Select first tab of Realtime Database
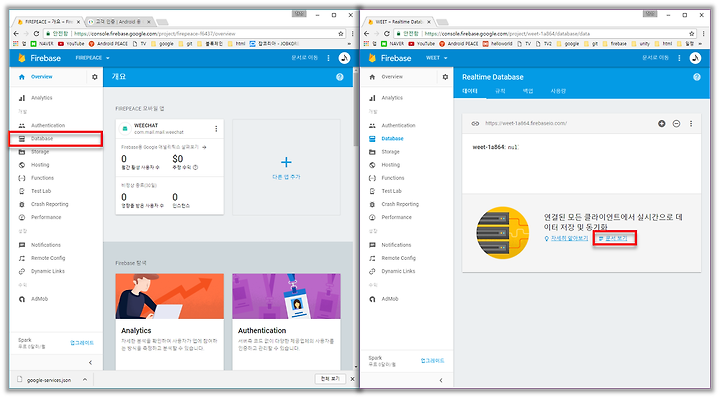Viewport: 720px width, 398px height. pyautogui.click(x=470, y=91)
